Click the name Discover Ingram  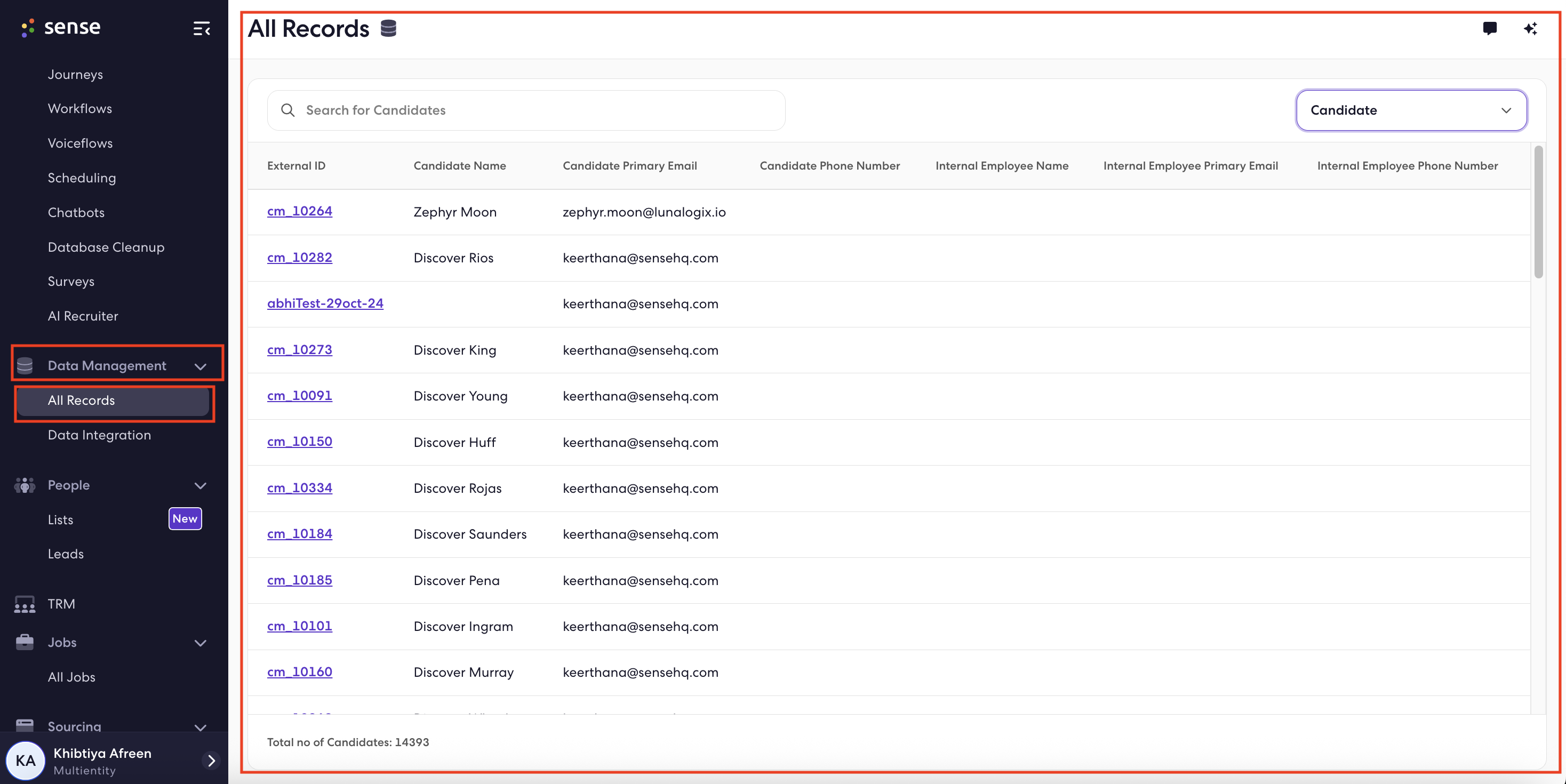pos(463,626)
